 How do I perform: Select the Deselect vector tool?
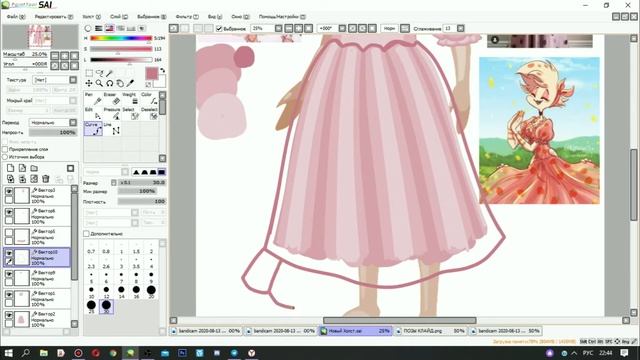click(149, 114)
